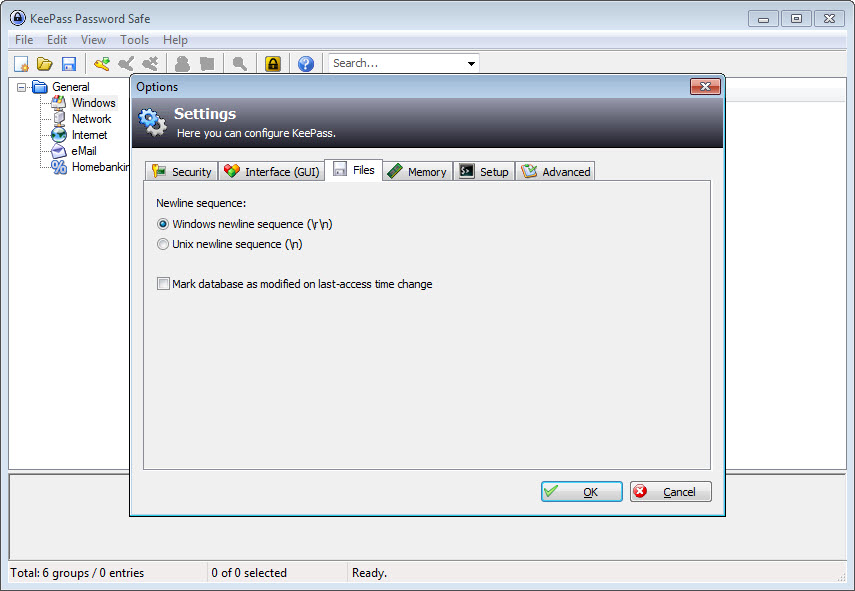The height and width of the screenshot is (591, 855).
Task: Select the Homebanking group in tree
Action: tap(100, 167)
